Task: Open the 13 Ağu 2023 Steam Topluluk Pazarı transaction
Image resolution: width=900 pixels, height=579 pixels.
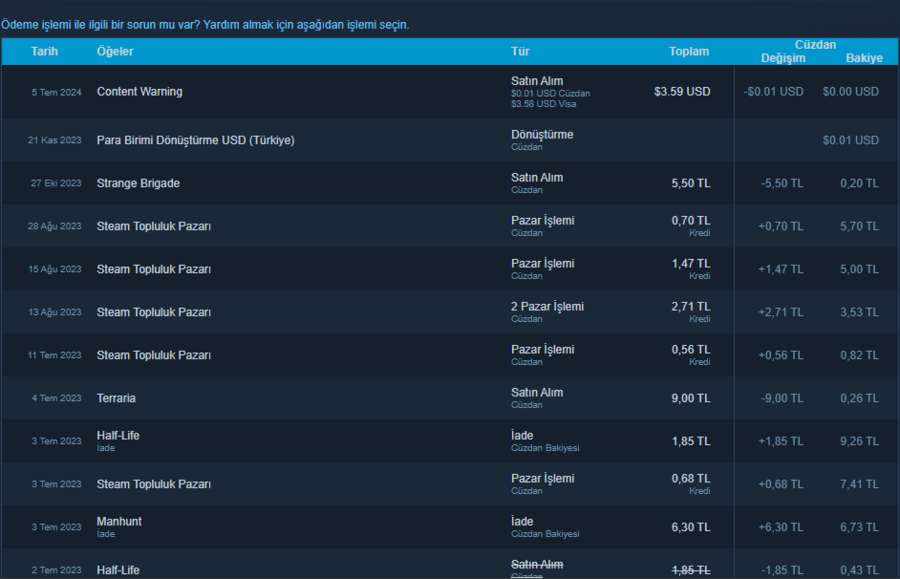Action: click(x=153, y=313)
